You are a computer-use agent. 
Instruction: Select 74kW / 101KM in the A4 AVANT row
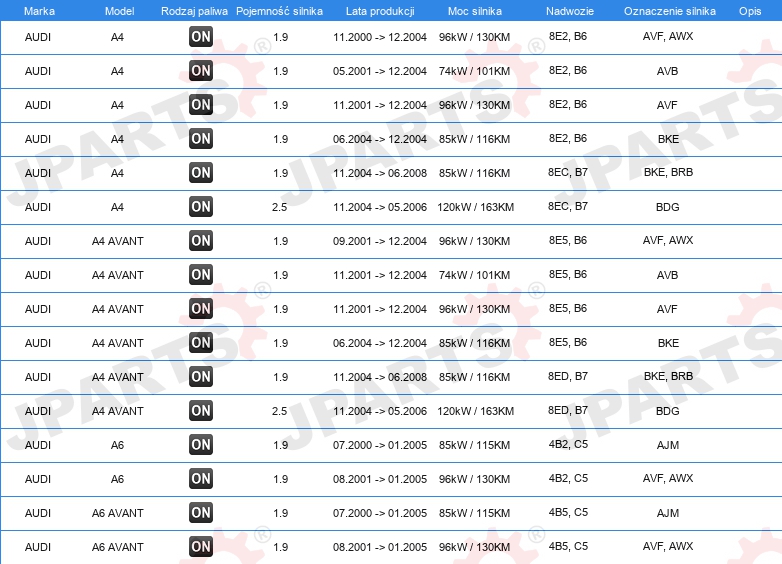(474, 275)
